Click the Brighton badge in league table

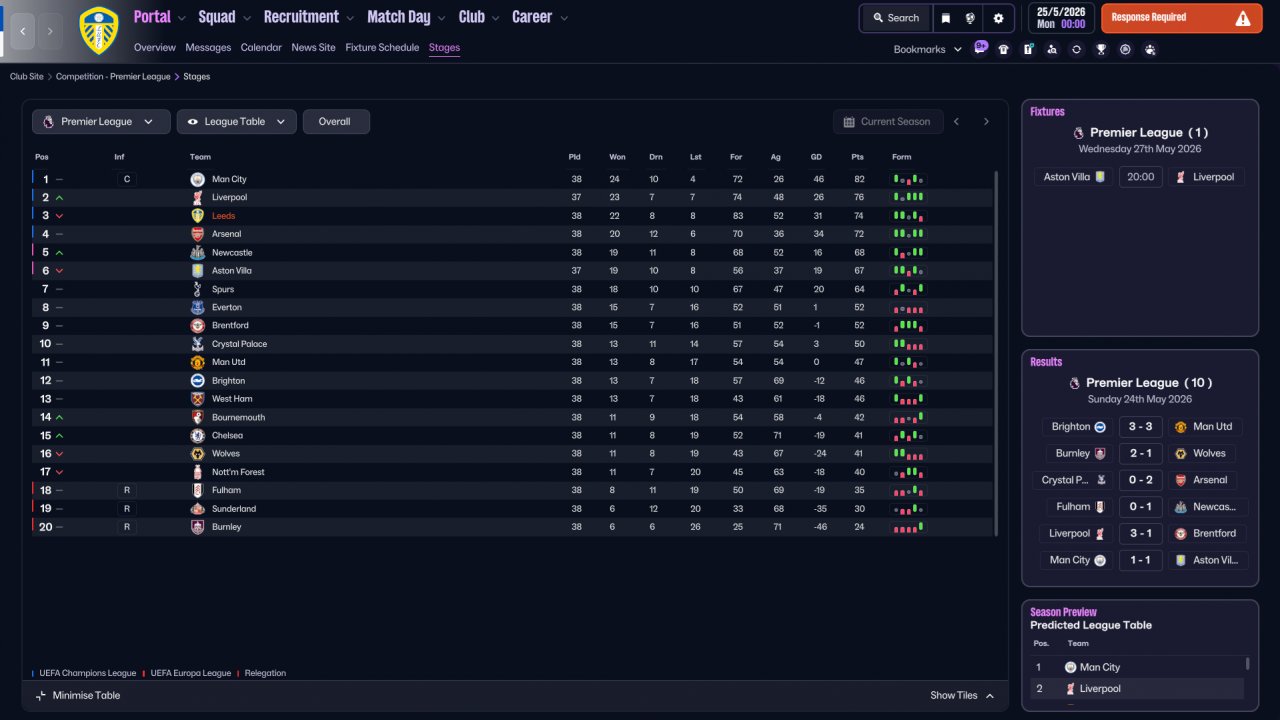click(x=197, y=381)
